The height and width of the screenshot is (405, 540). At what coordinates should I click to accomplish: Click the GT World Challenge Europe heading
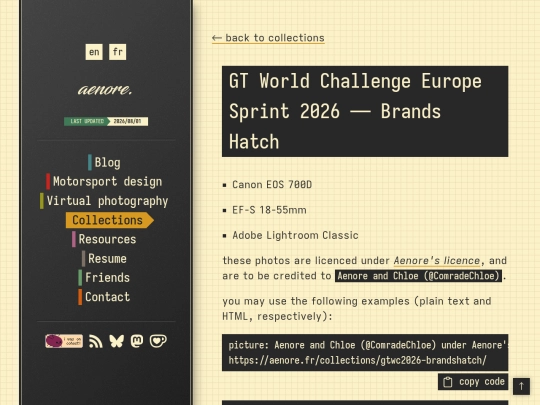(x=365, y=111)
